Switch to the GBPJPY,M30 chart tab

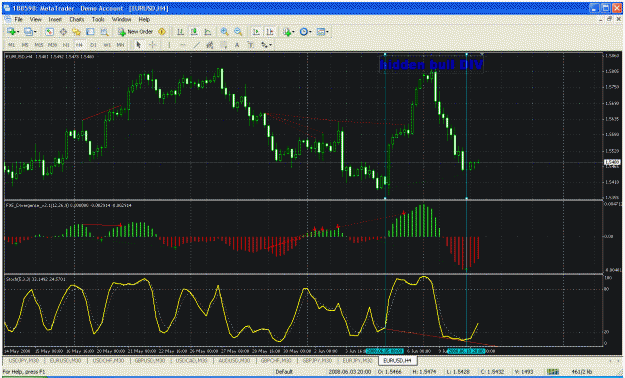coord(317,360)
